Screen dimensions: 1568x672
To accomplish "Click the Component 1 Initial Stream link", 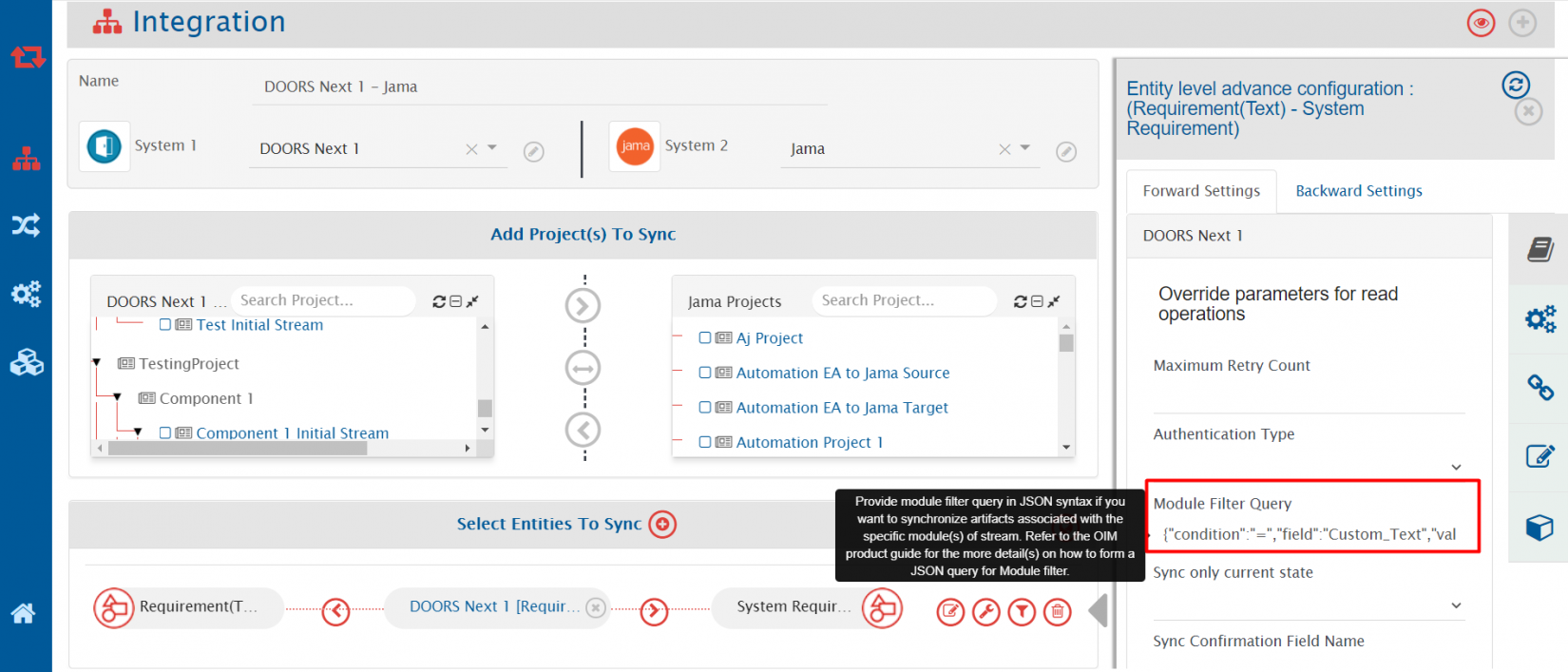I will [293, 433].
